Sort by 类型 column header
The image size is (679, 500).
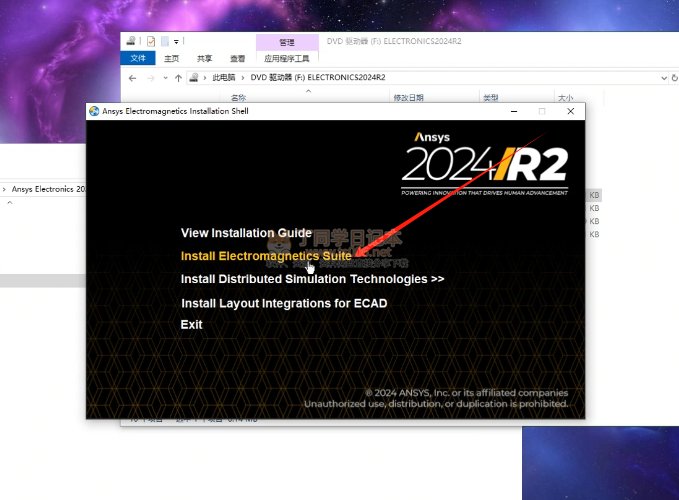coord(491,98)
